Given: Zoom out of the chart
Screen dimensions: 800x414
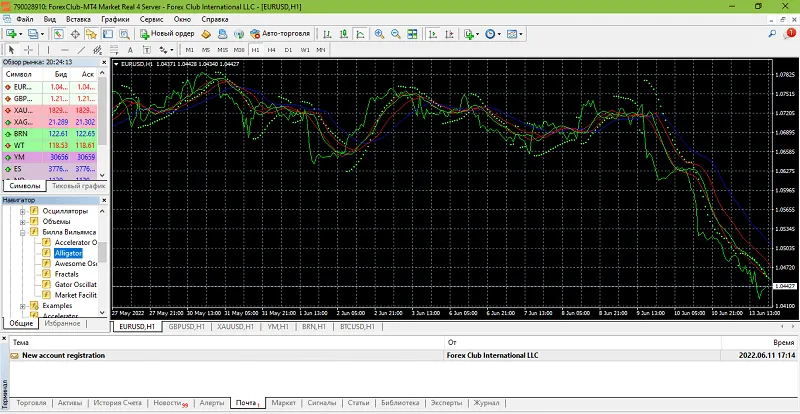Looking at the screenshot, I should [x=395, y=34].
